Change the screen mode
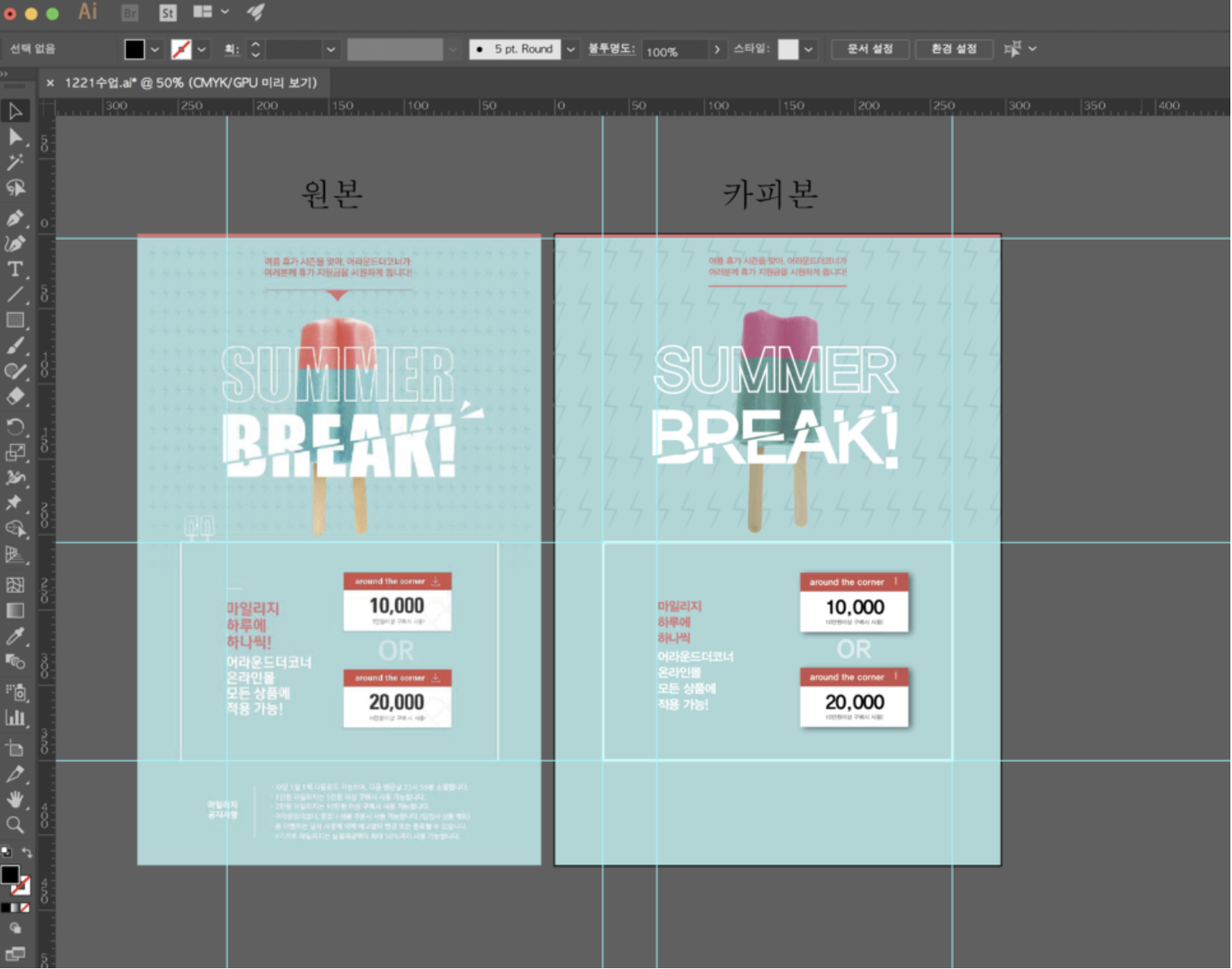The width and height of the screenshot is (1232, 969). (15, 953)
